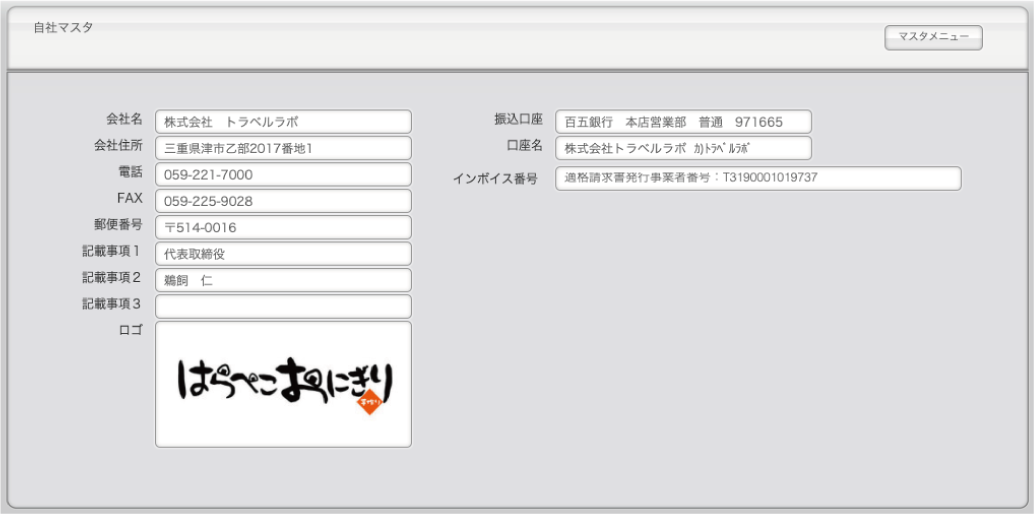Image resolution: width=1034 pixels, height=514 pixels.
Task: Click the インボイス番号 label text
Action: (495, 179)
